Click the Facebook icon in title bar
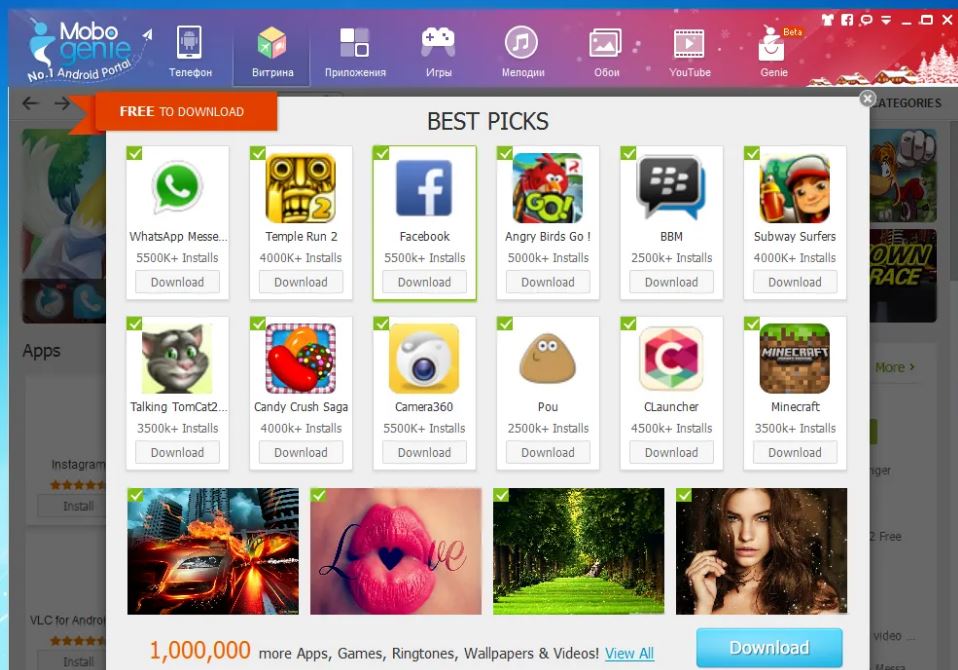Screen dimensions: 958x670 (847, 20)
